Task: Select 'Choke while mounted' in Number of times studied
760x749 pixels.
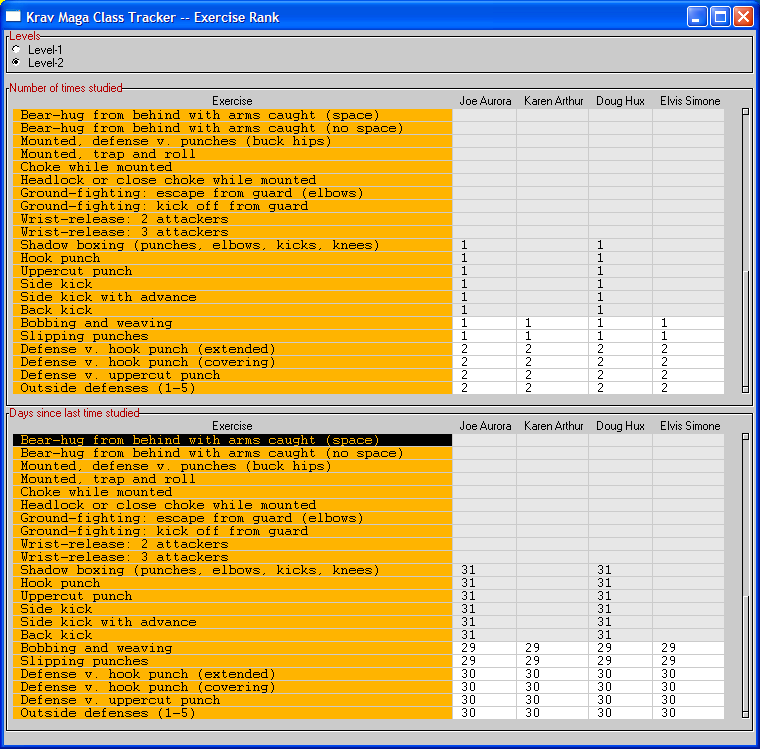Action: 232,167
